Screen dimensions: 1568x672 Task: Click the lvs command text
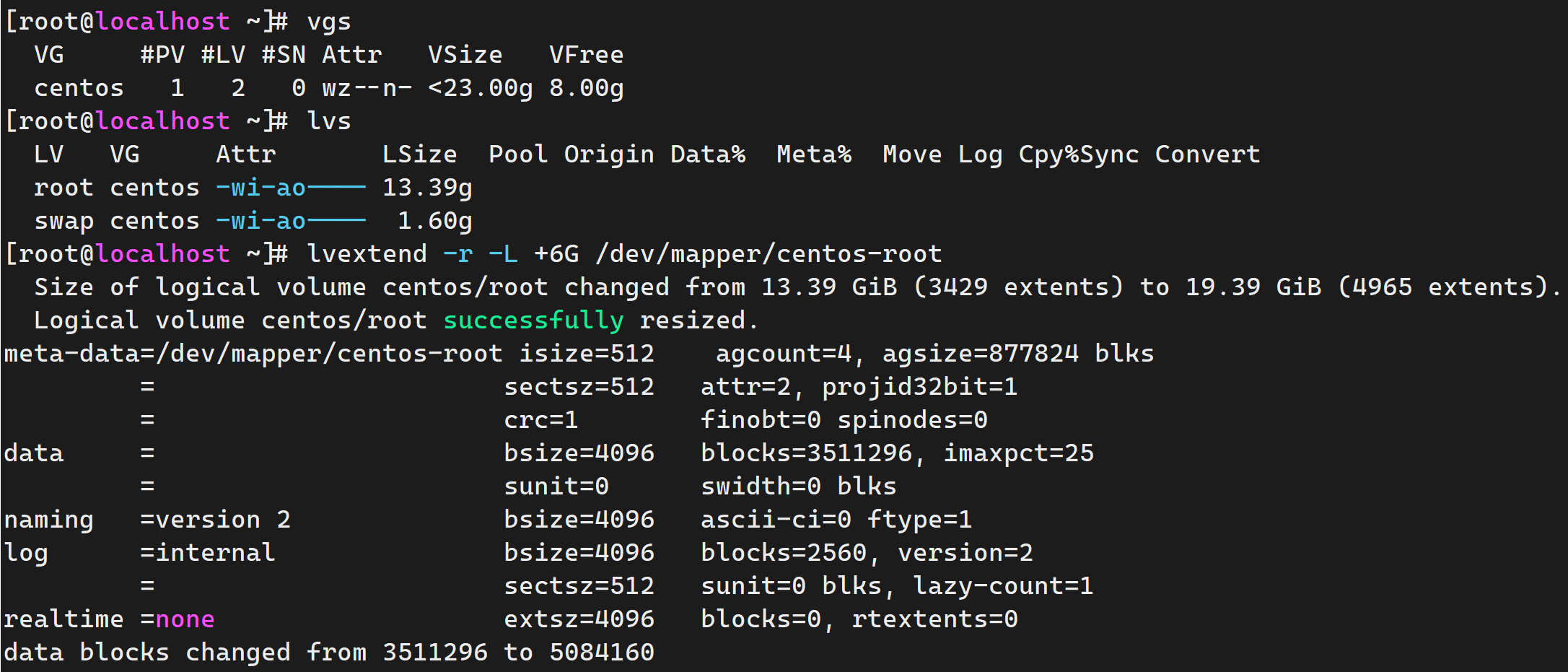click(x=329, y=121)
